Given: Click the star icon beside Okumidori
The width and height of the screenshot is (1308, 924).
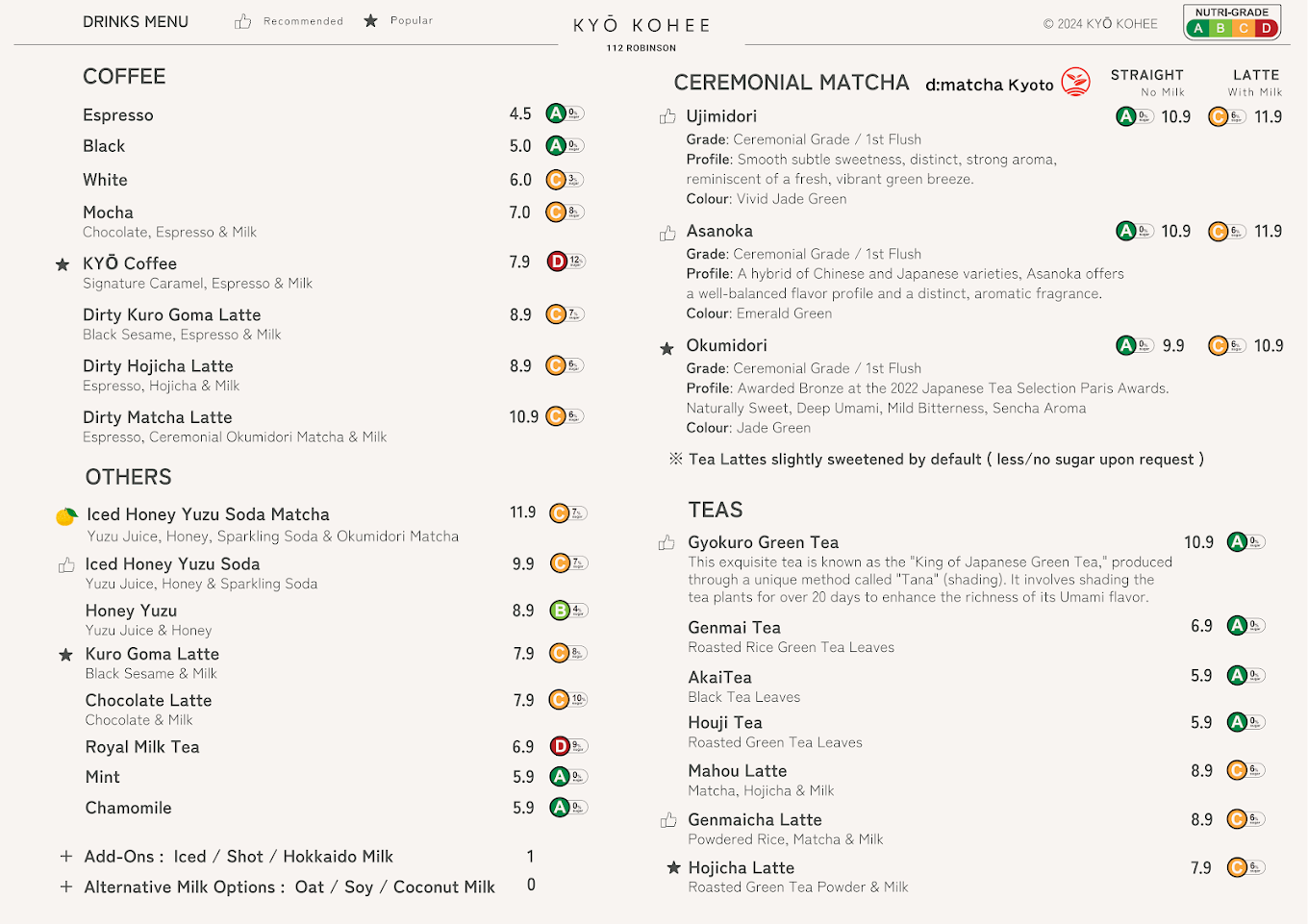Looking at the screenshot, I should [667, 348].
